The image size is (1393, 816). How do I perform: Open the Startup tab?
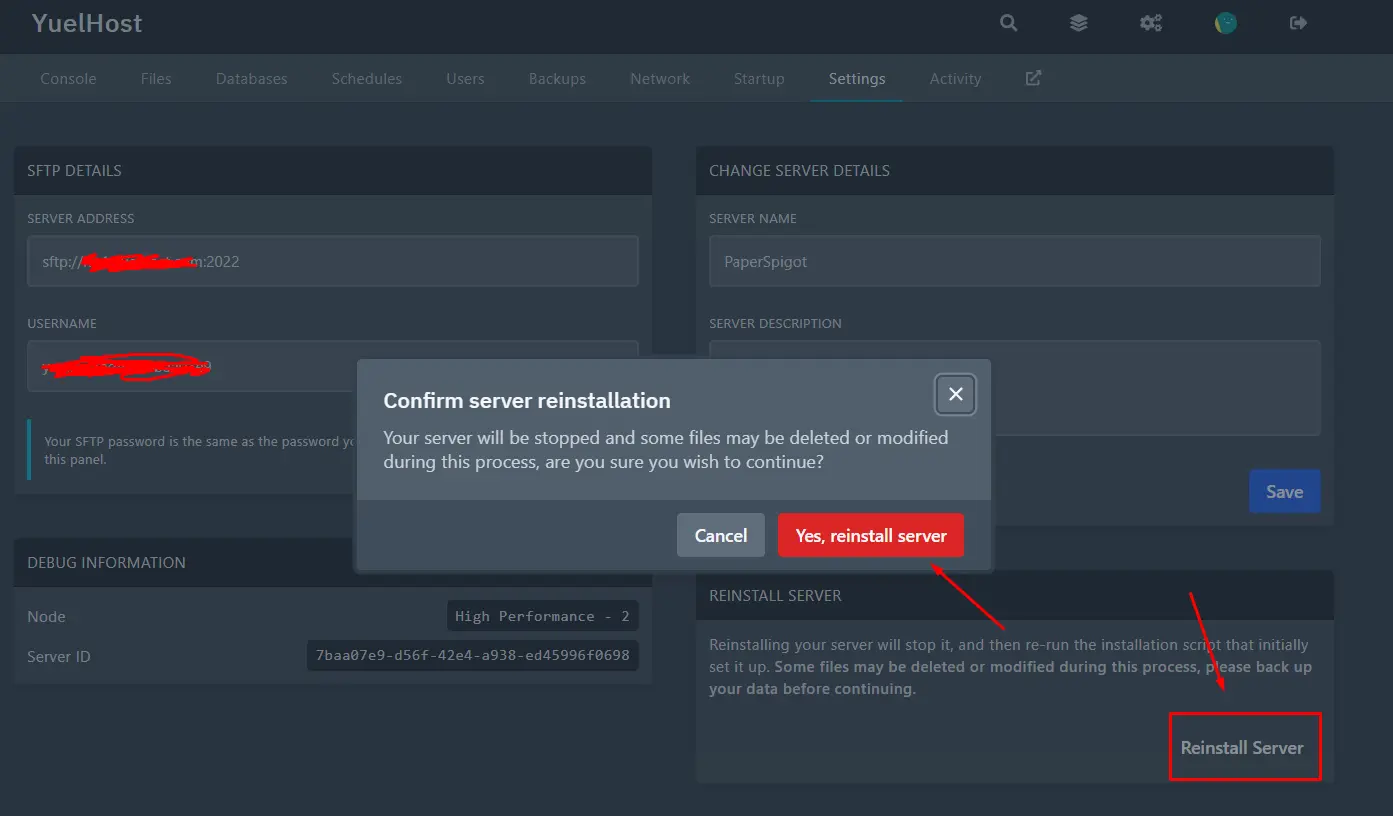759,79
